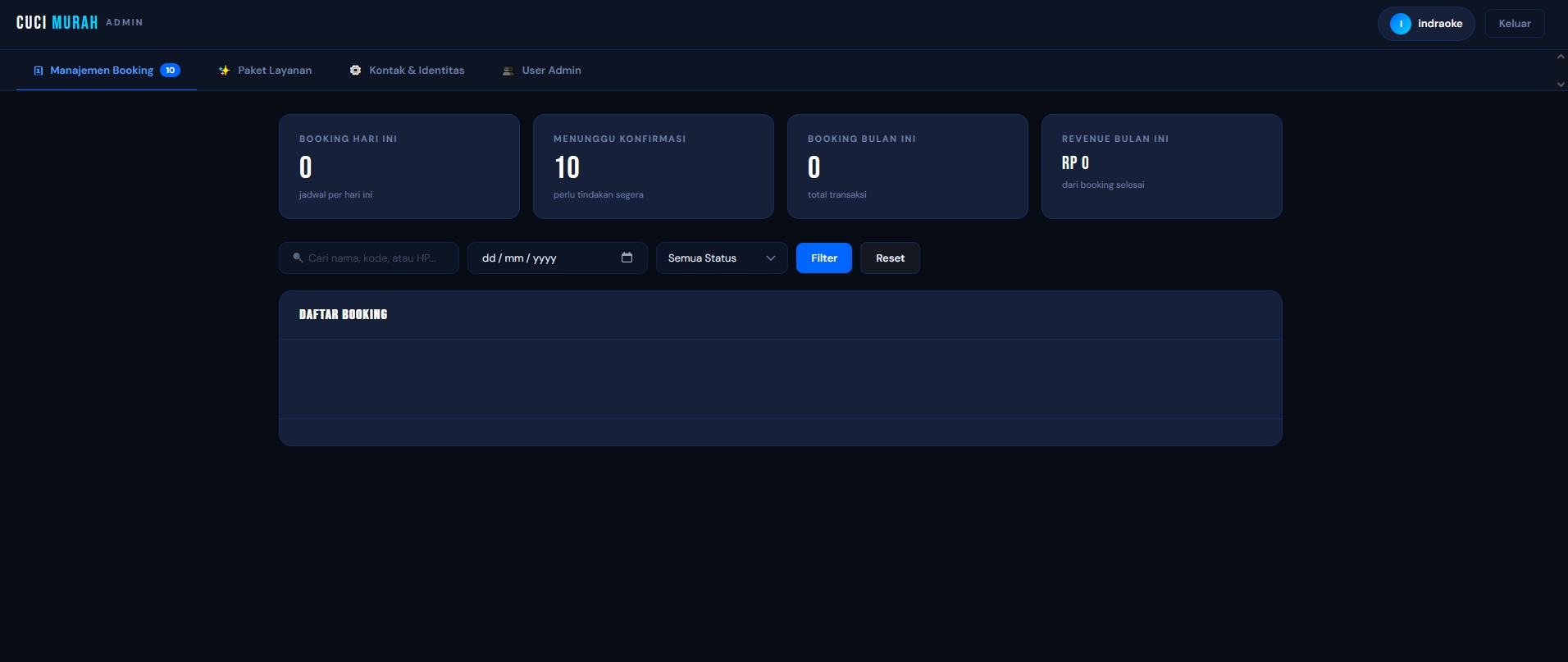Click the indraoke avatar circle
Viewport: 1568px width, 662px height.
coord(1401,24)
